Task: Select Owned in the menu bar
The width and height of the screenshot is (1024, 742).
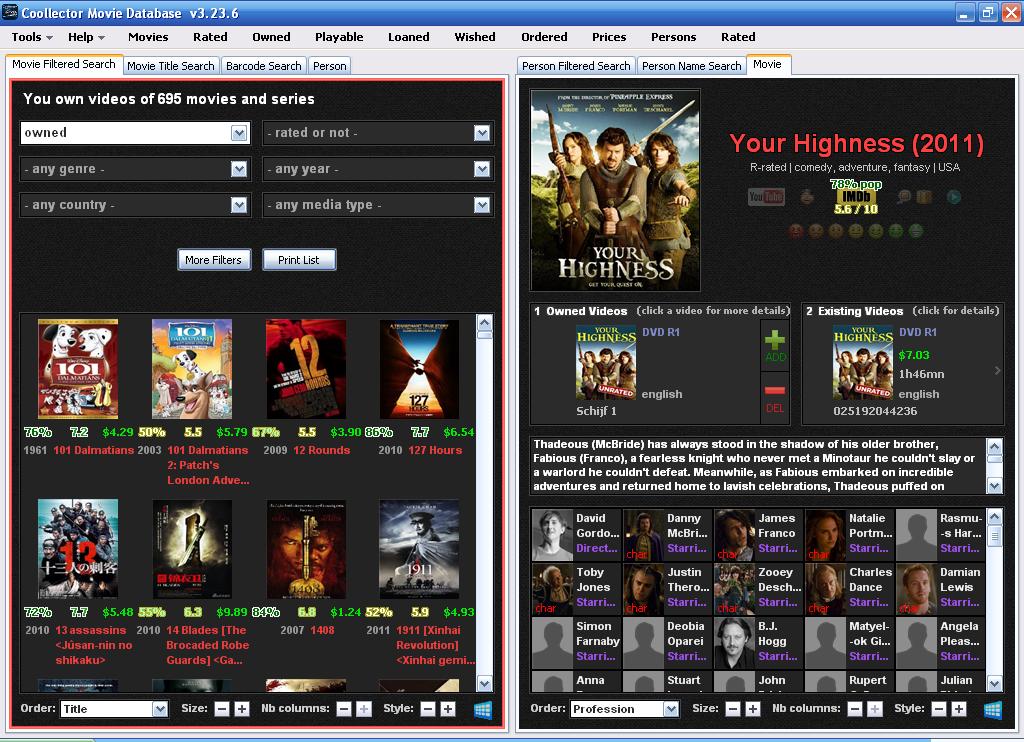Action: [272, 37]
